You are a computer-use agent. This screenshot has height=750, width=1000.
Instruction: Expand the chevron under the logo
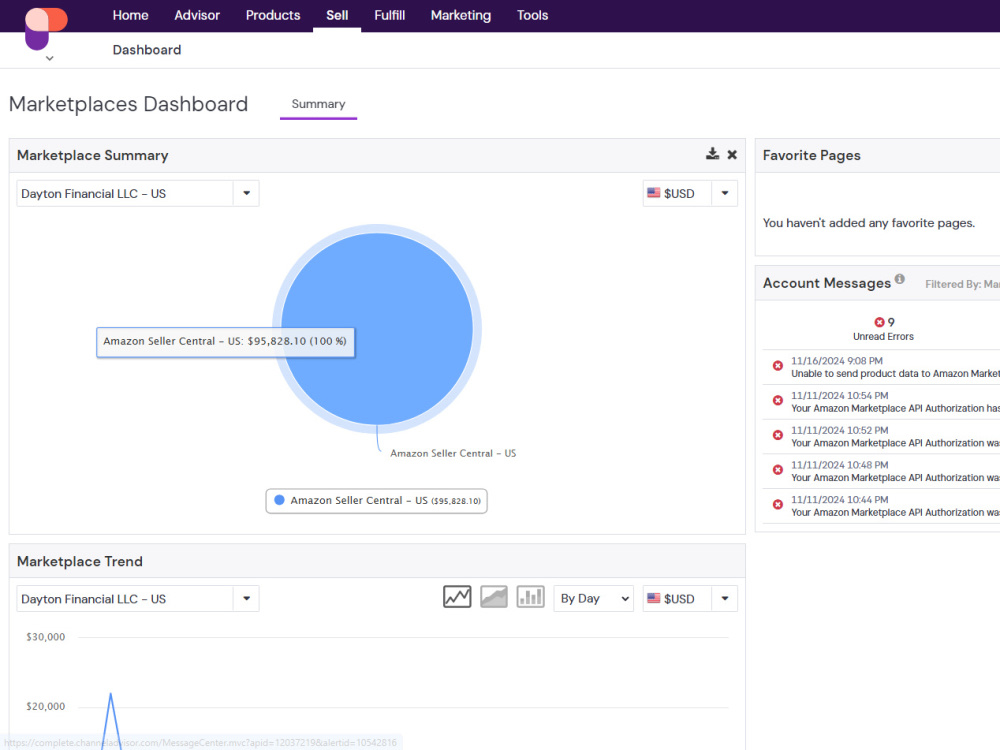[50, 59]
